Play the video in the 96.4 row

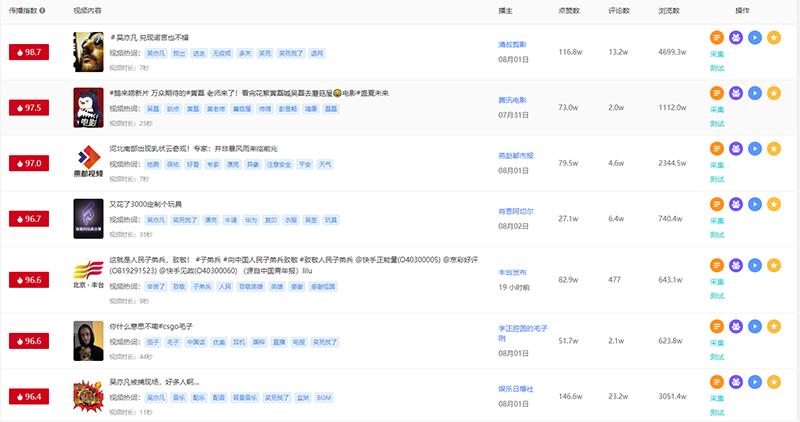[x=755, y=382]
